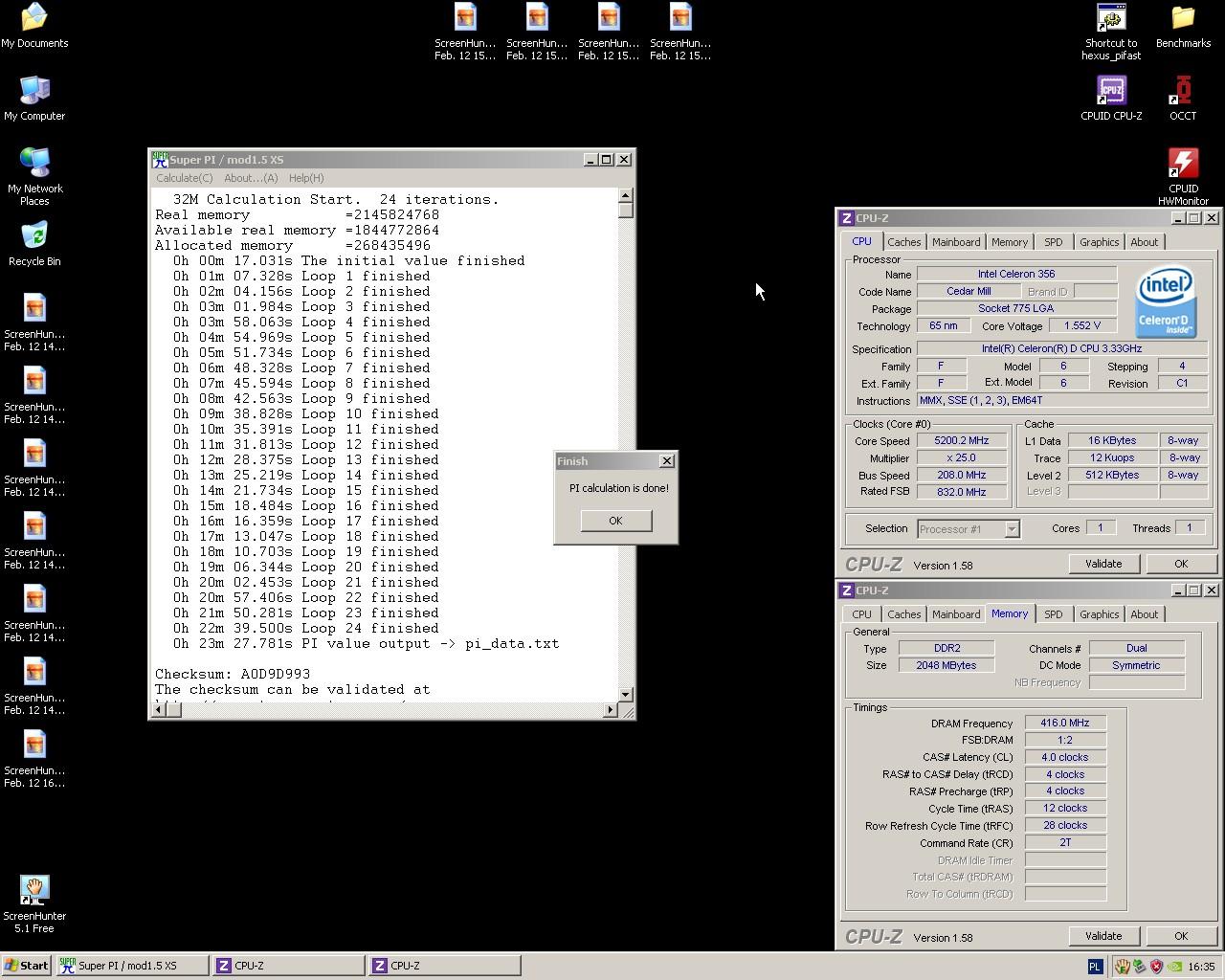Switch to Super PI / mod1.5 XS taskbar button
1225x980 pixels.
[x=132, y=966]
